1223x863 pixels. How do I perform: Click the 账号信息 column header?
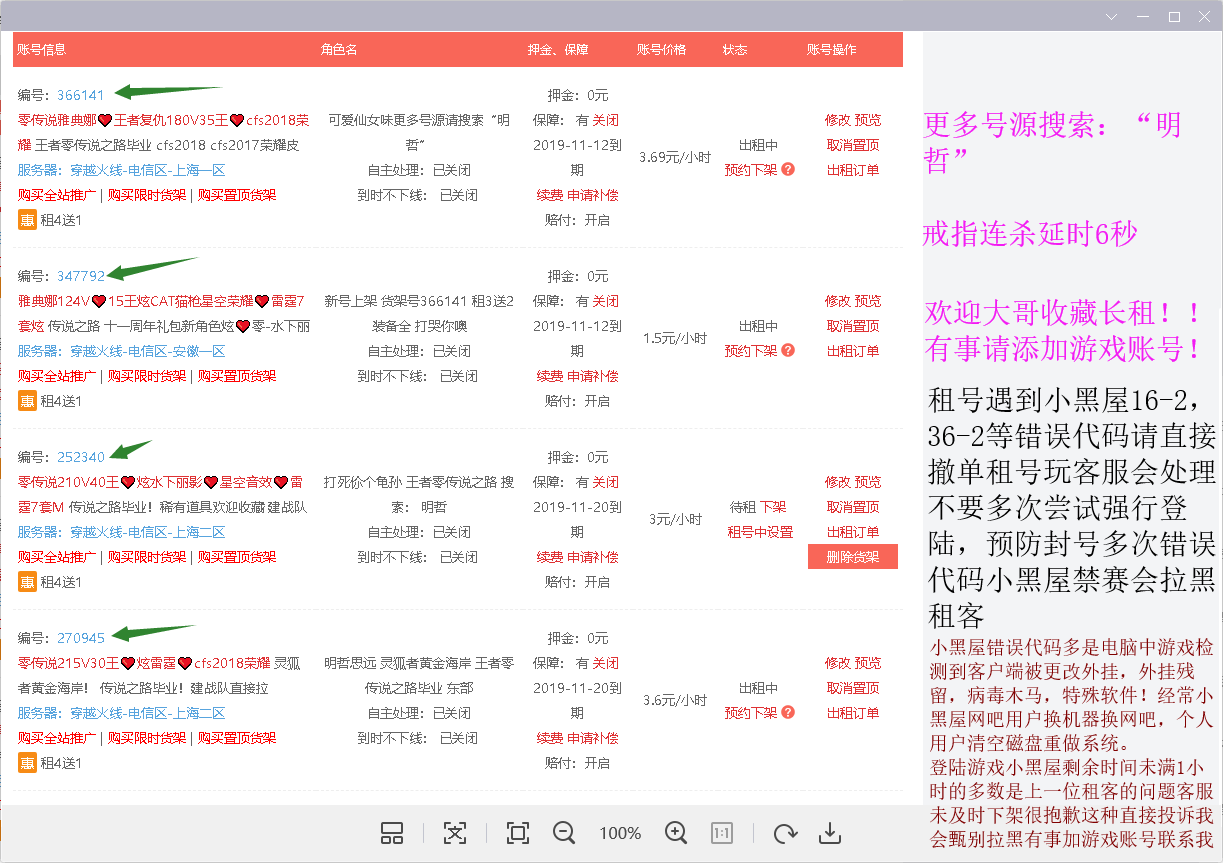(42, 50)
